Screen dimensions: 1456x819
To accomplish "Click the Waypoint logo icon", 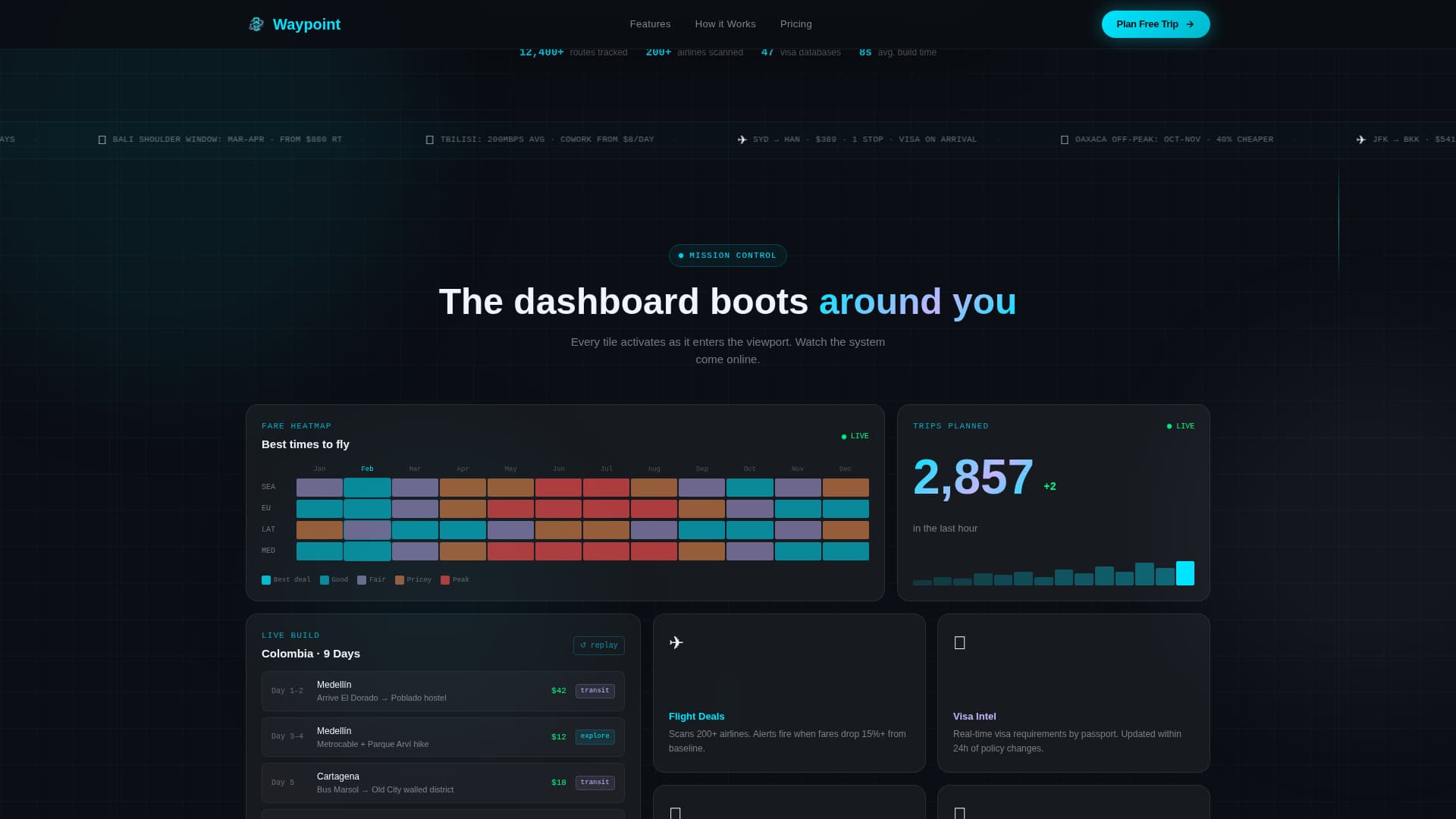I will (x=256, y=24).
